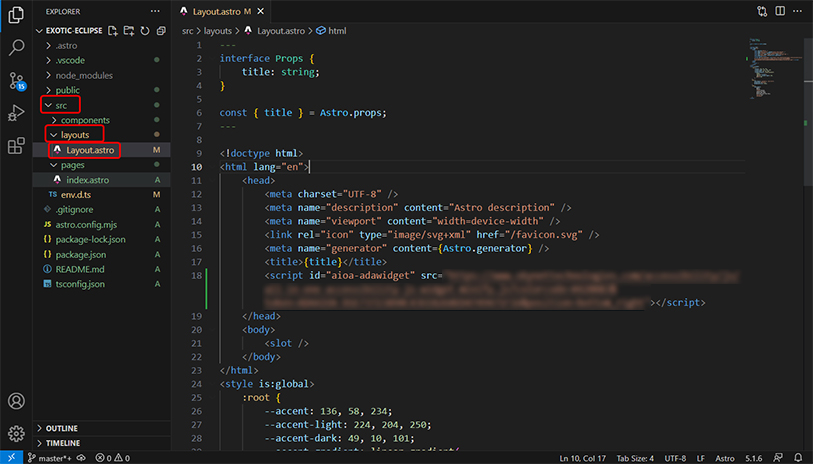Collapse the src folder
813x464 pixels.
pyautogui.click(x=61, y=105)
